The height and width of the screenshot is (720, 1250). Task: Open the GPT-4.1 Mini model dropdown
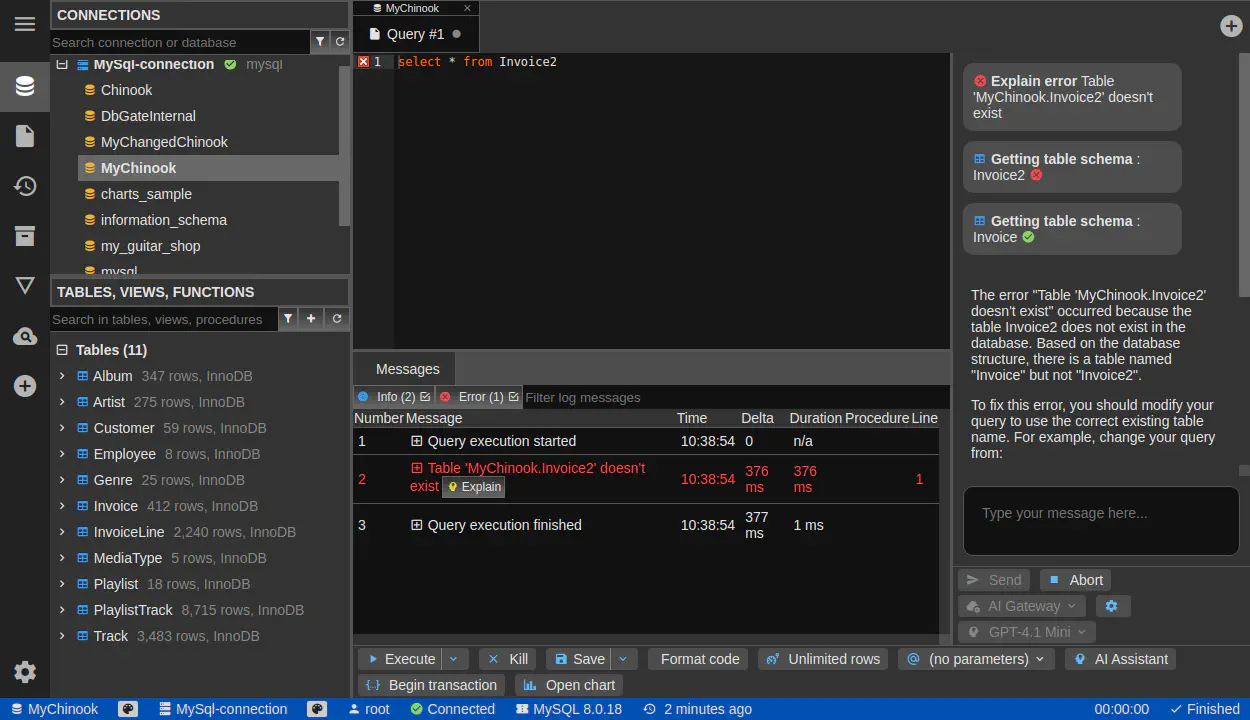[1027, 632]
